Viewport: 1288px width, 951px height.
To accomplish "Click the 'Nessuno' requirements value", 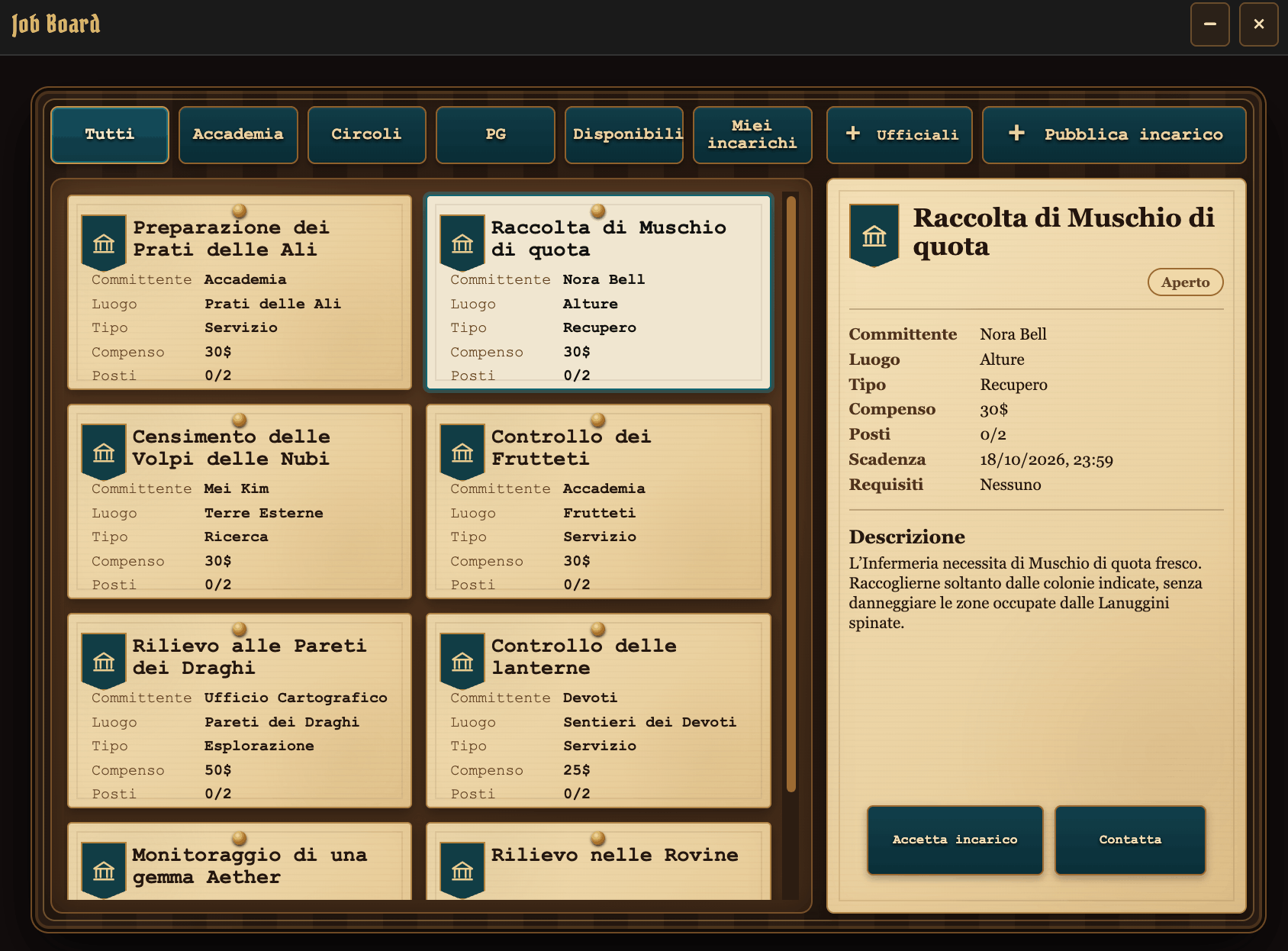I will point(1011,485).
